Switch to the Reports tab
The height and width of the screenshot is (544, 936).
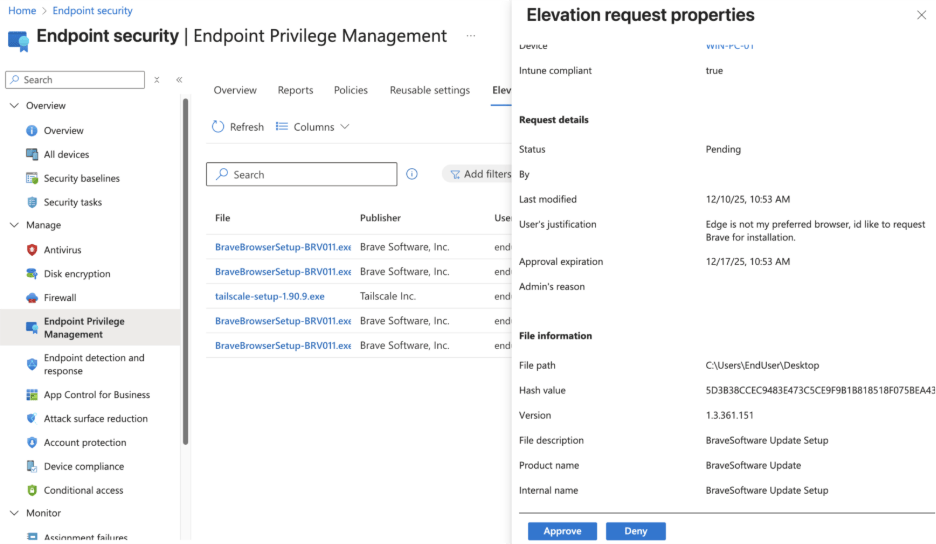[295, 90]
